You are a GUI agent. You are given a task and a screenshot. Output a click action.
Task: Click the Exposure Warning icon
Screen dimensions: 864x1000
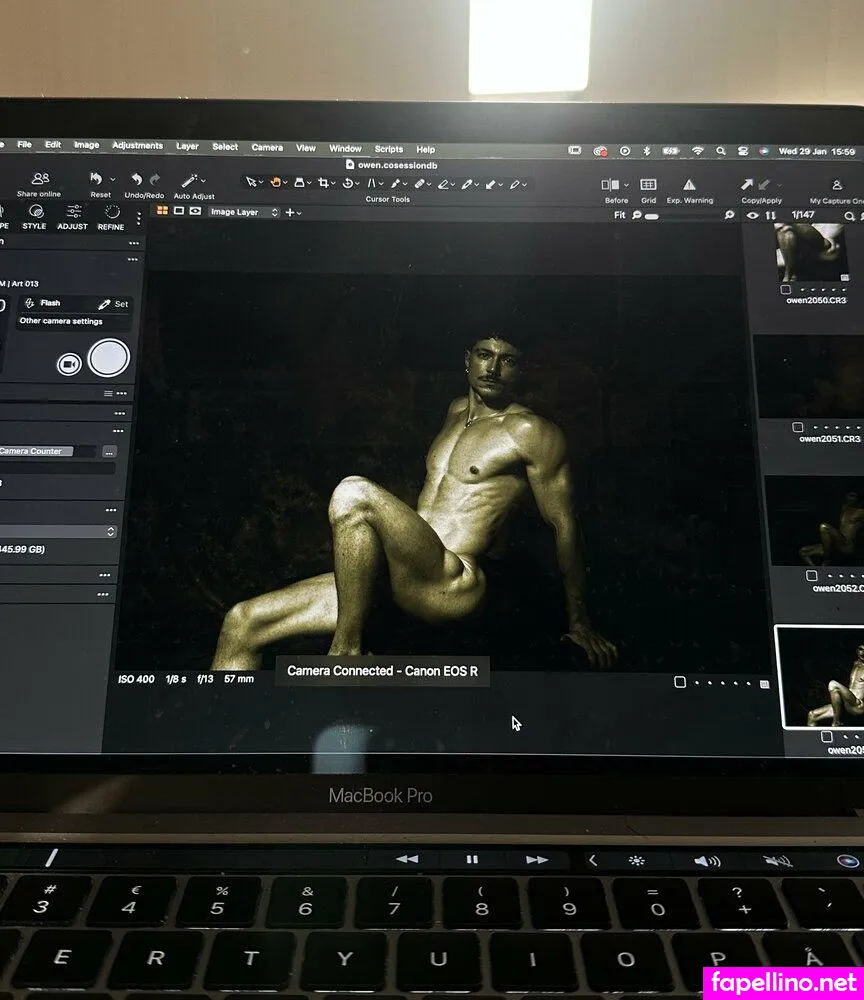click(690, 184)
